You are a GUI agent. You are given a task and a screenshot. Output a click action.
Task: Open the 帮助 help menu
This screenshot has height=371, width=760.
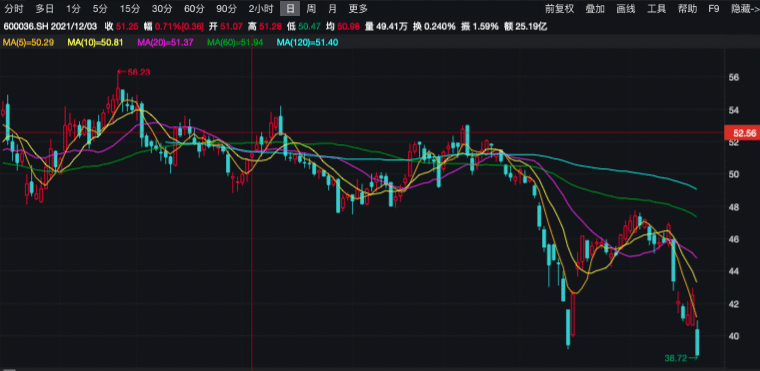[688, 8]
